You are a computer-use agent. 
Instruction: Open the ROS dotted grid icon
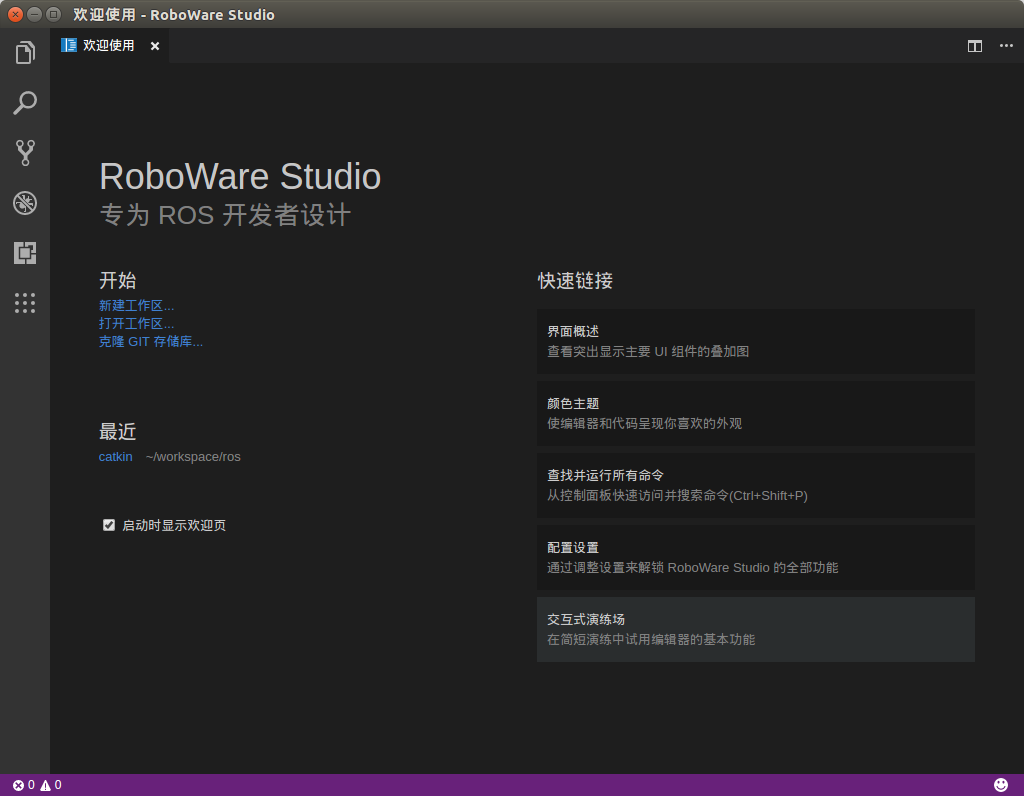[x=25, y=303]
